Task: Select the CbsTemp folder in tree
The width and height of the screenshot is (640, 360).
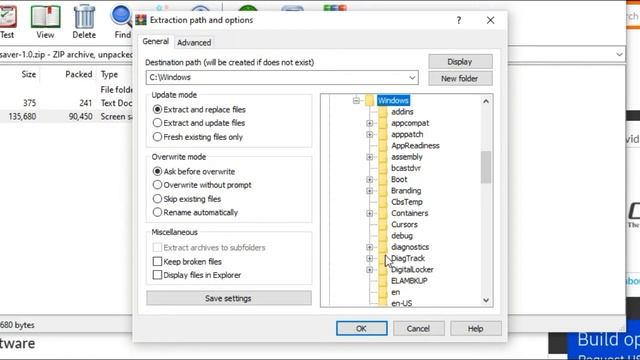Action: (407, 202)
